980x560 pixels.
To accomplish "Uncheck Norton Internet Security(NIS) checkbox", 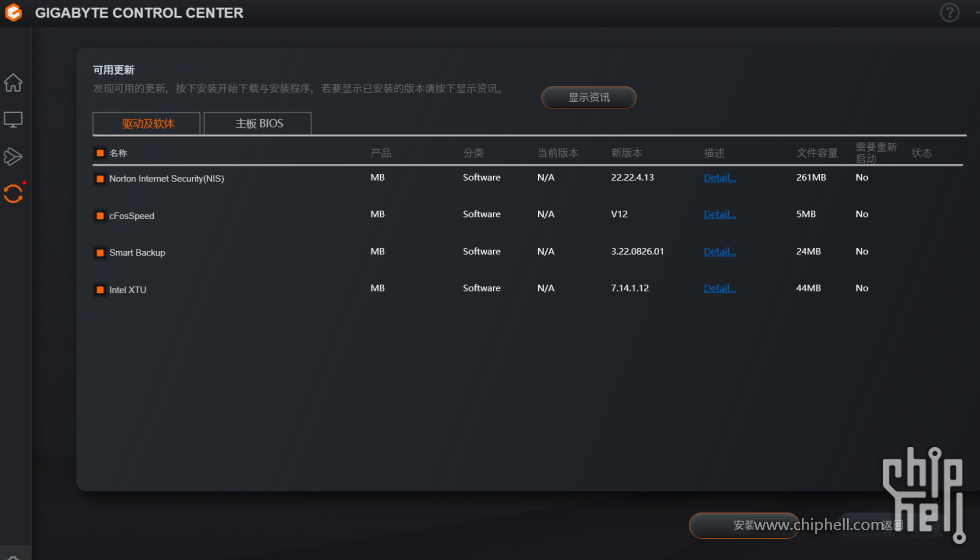I will [x=100, y=179].
